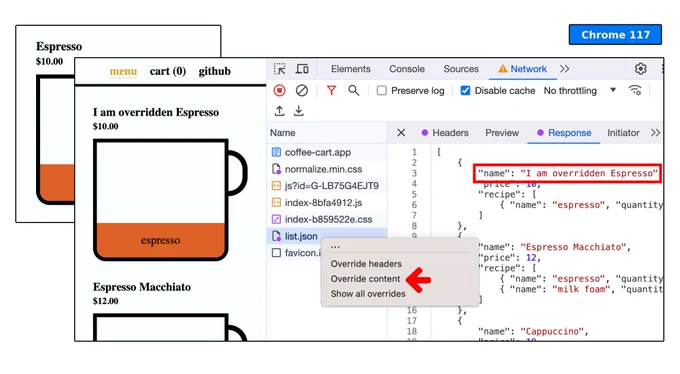680x374 pixels.
Task: Open the github link
Action: click(x=215, y=71)
